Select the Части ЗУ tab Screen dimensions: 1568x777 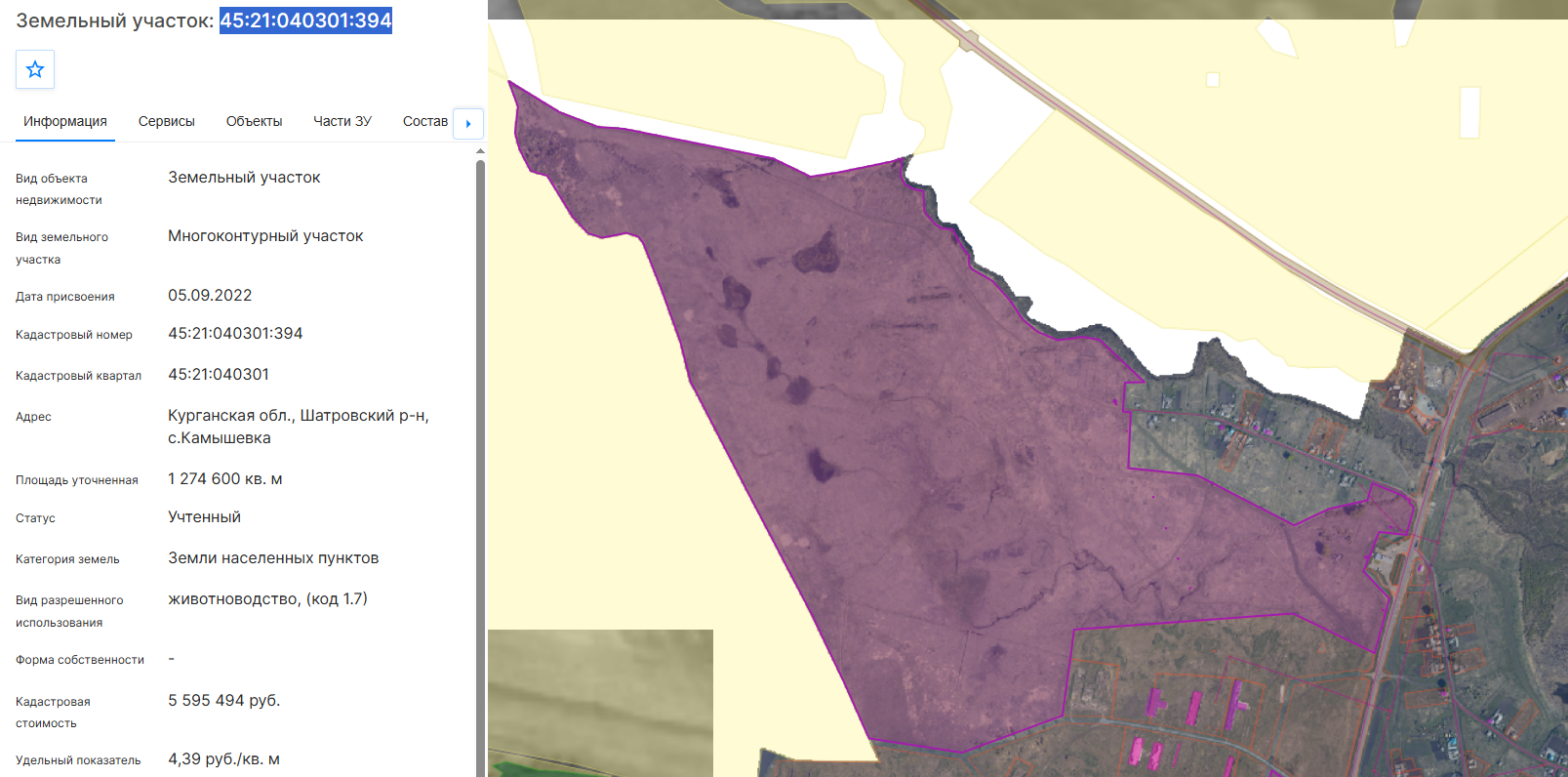click(342, 121)
